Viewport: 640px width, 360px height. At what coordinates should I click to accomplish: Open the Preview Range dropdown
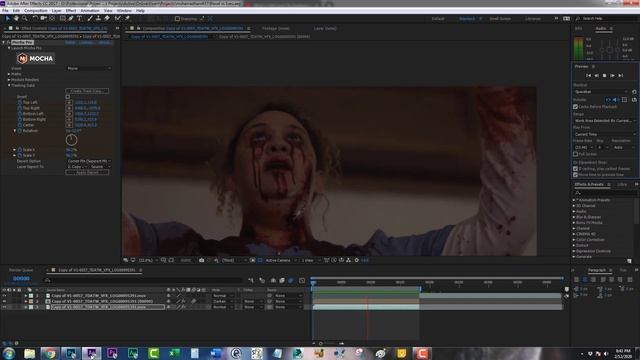click(605, 121)
